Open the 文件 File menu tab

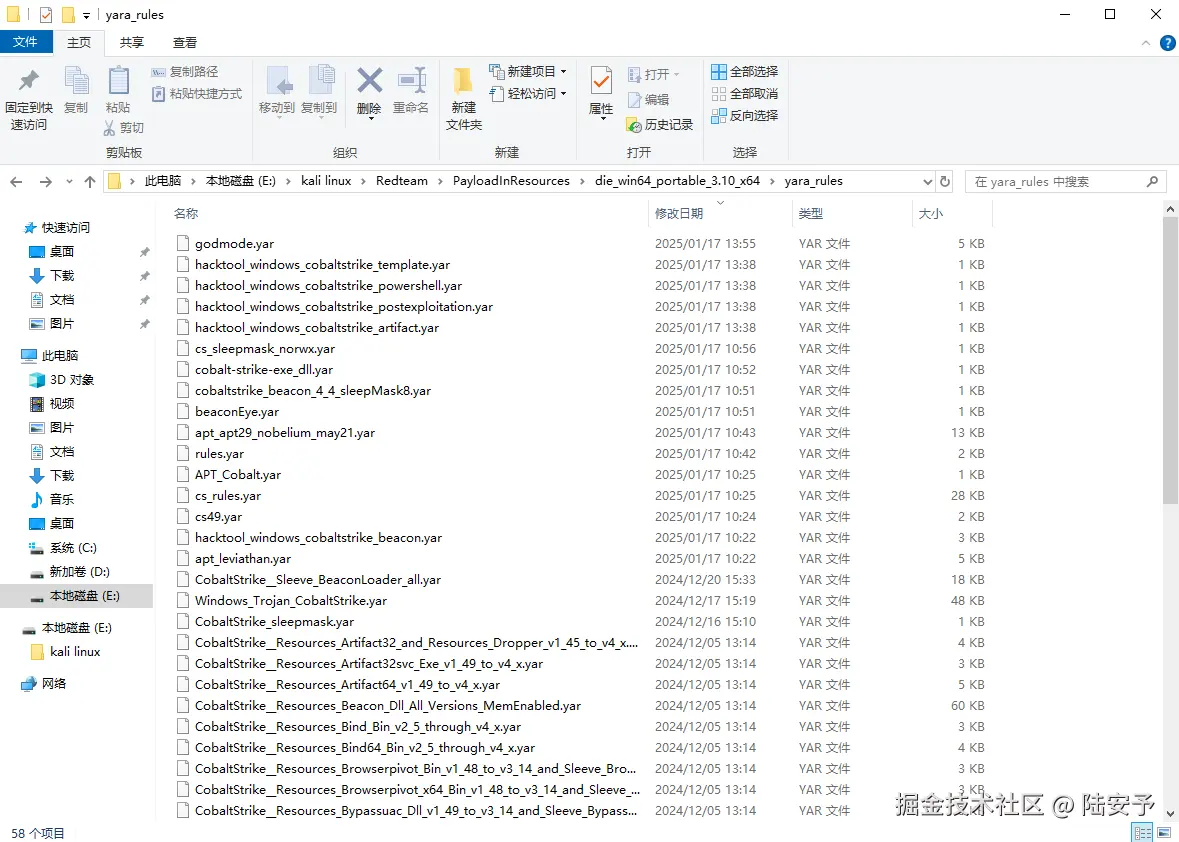[x=26, y=42]
